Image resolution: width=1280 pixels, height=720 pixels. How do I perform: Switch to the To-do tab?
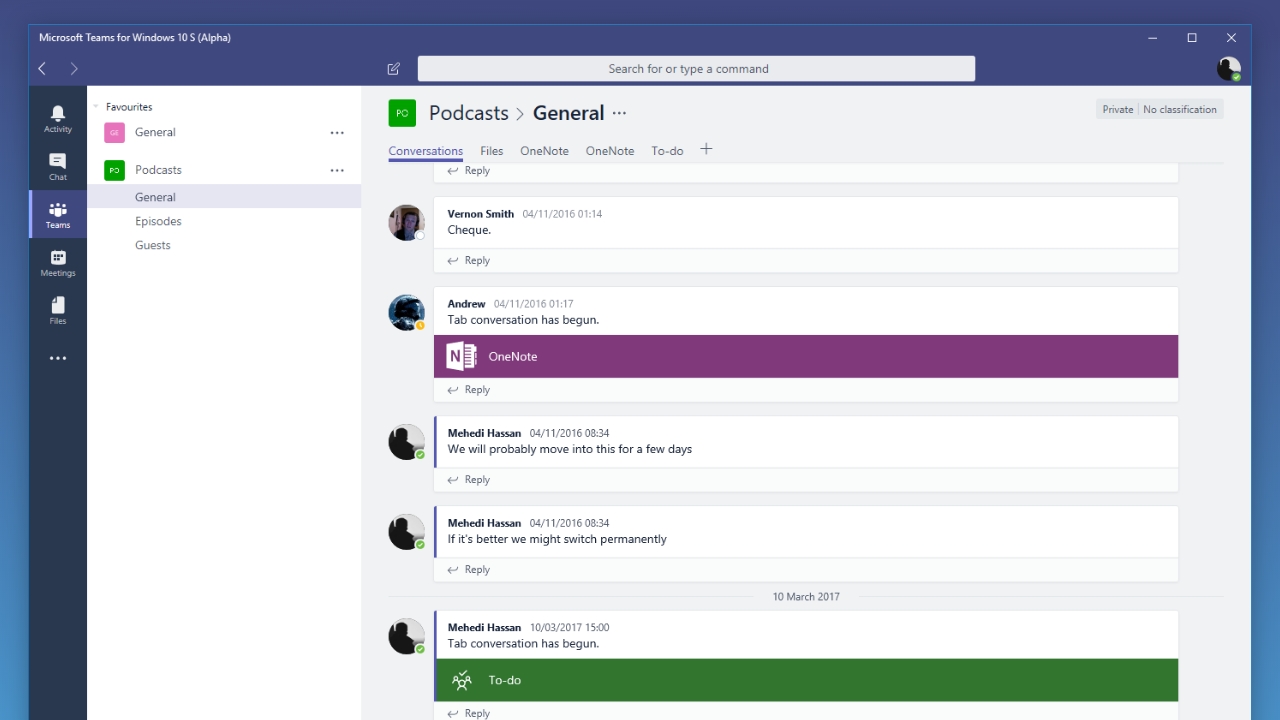667,151
